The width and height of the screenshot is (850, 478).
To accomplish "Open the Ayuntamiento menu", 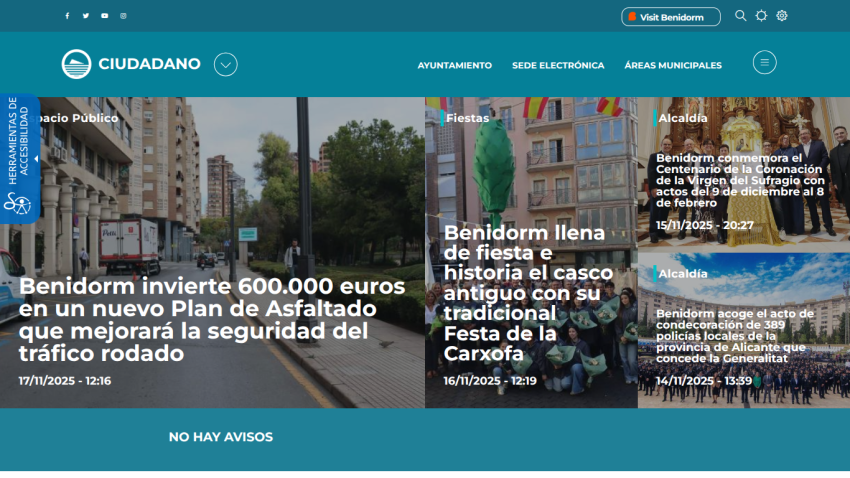I will (x=454, y=65).
